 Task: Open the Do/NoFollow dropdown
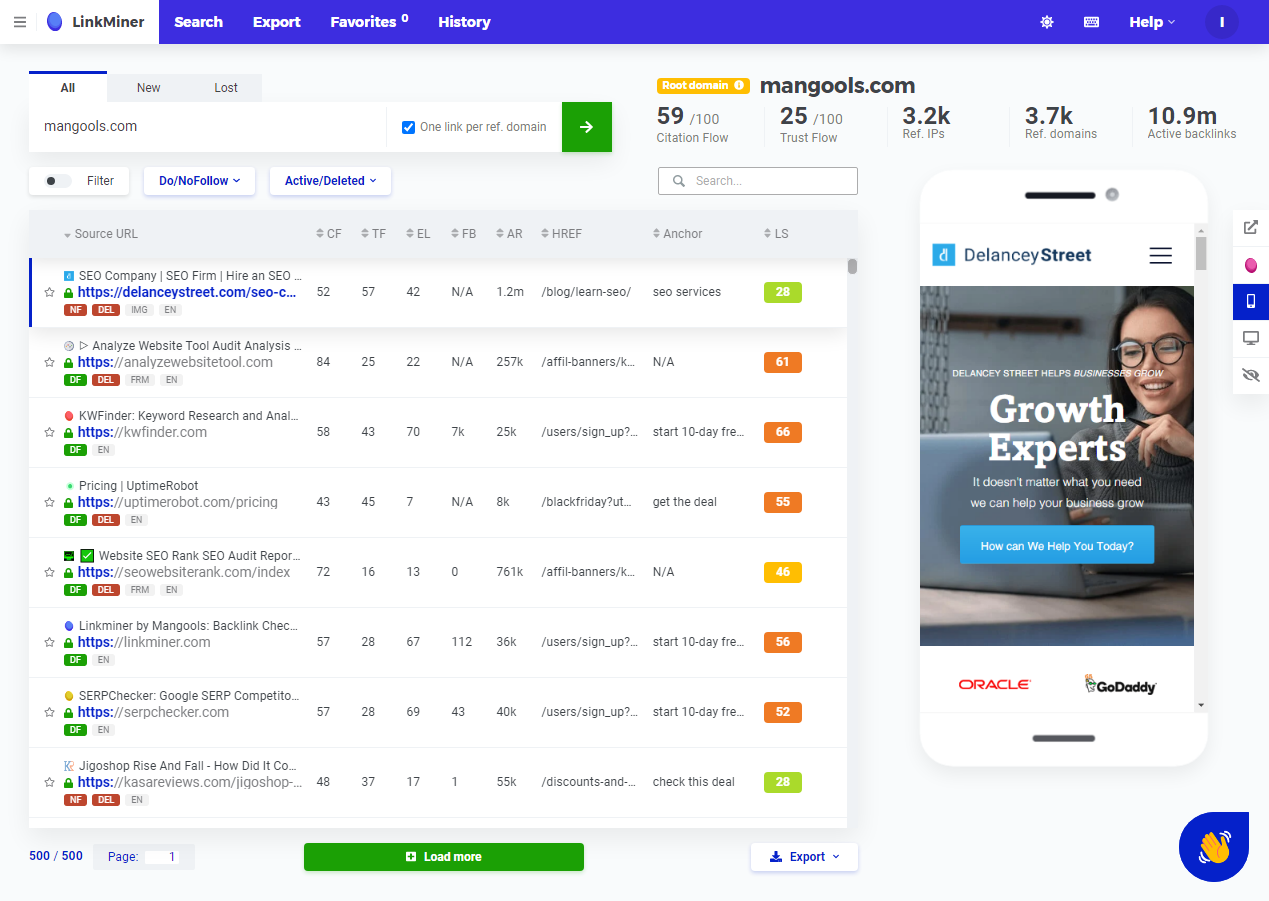point(200,181)
